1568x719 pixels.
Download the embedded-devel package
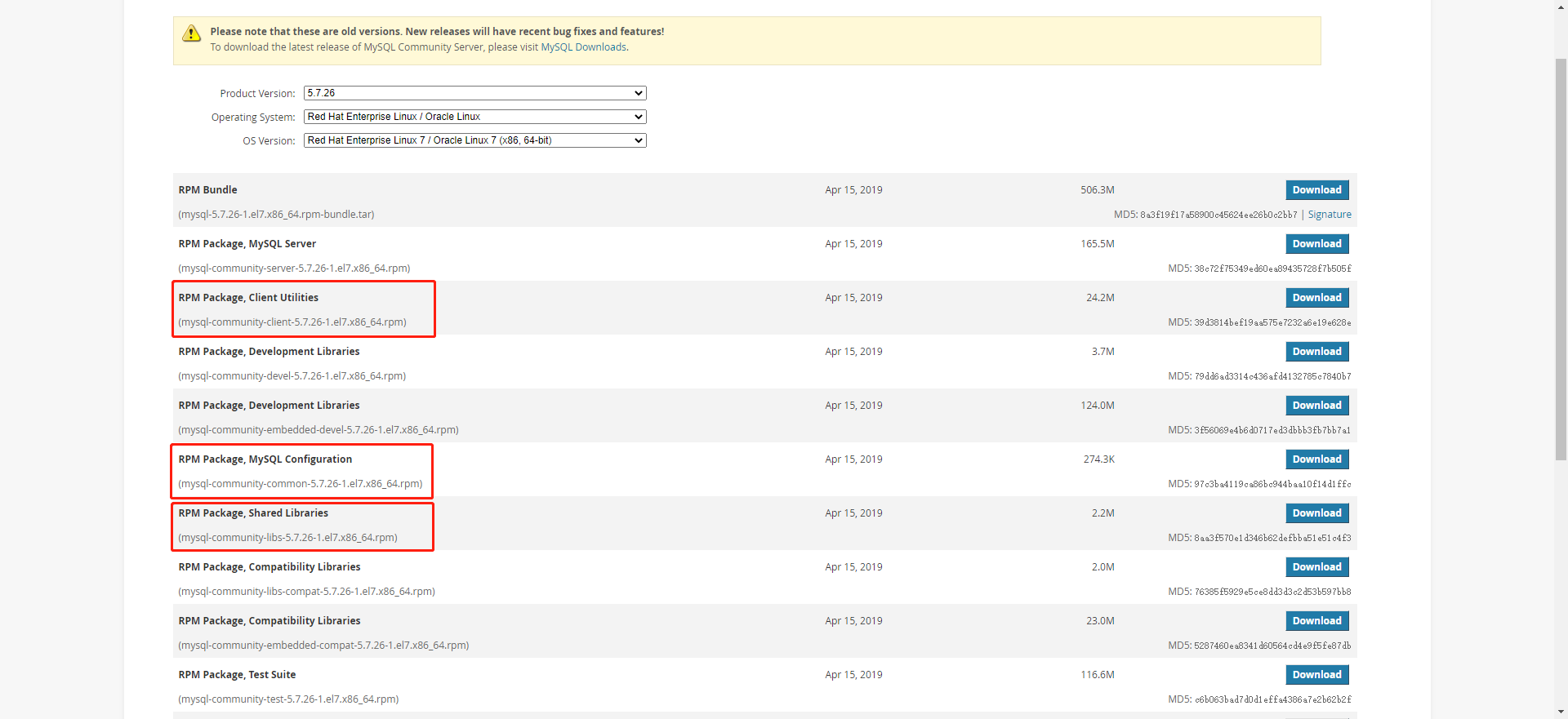pos(1316,406)
